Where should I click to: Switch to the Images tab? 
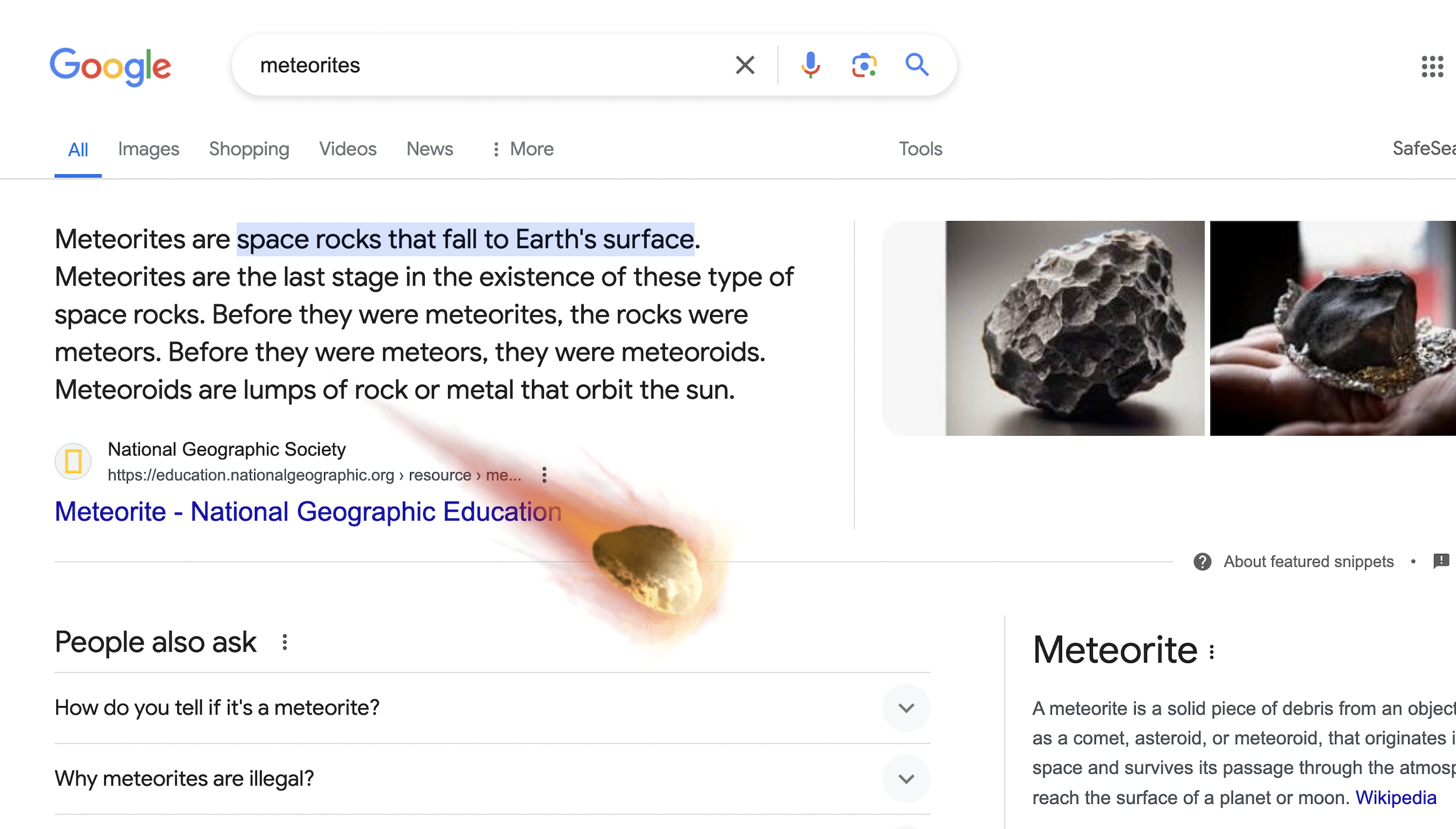point(149,149)
